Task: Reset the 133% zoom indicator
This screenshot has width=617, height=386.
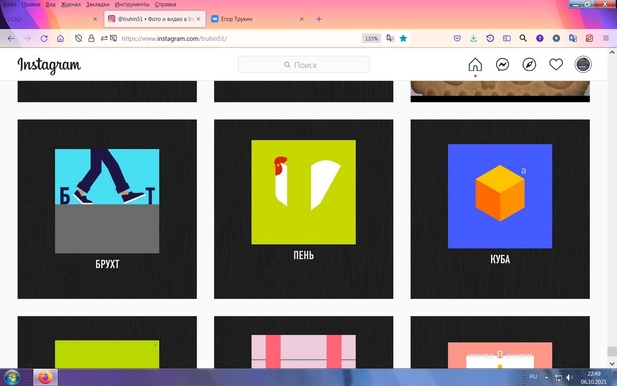Action: click(371, 39)
